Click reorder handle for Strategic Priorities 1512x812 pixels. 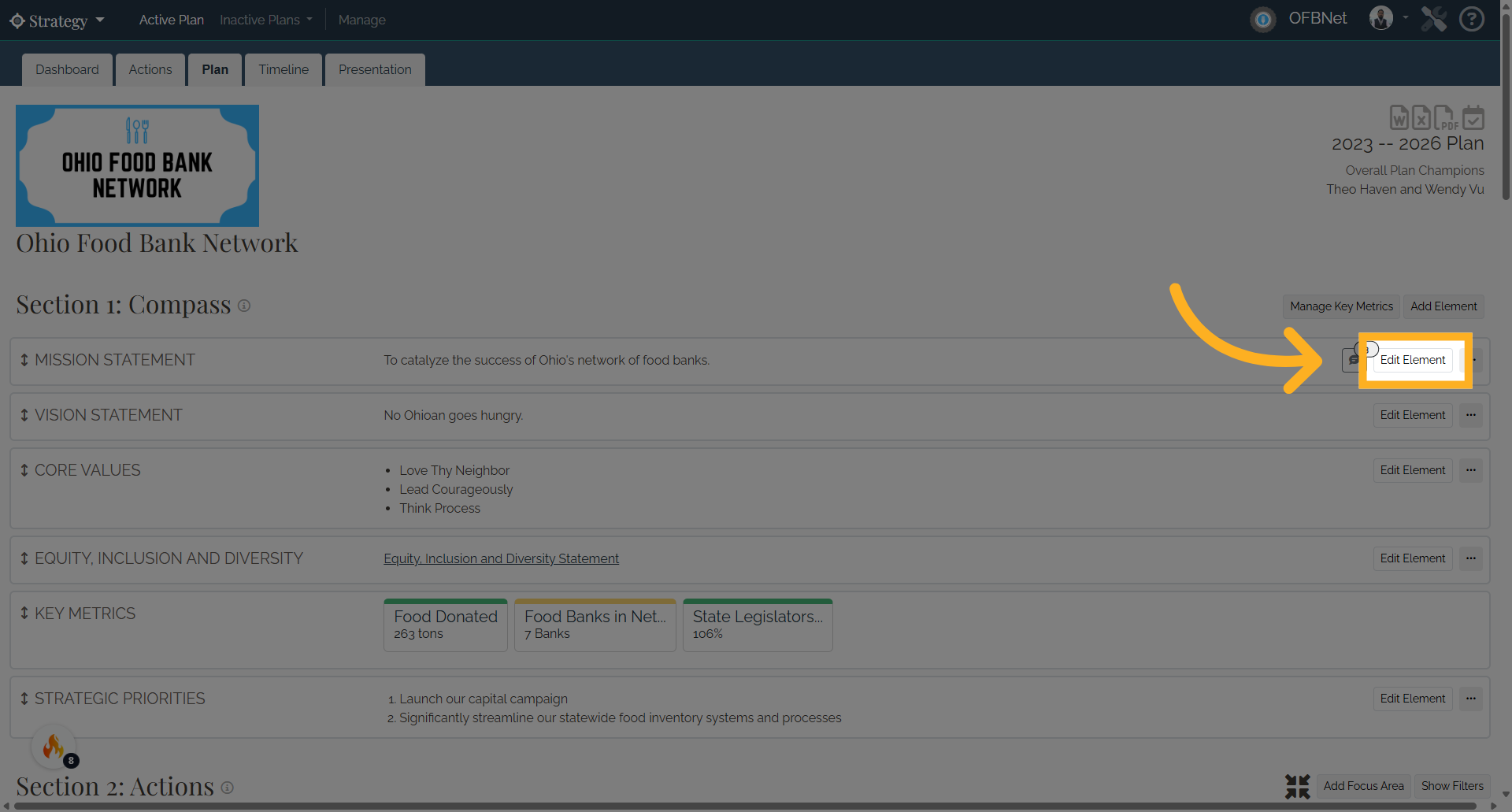pyautogui.click(x=24, y=699)
